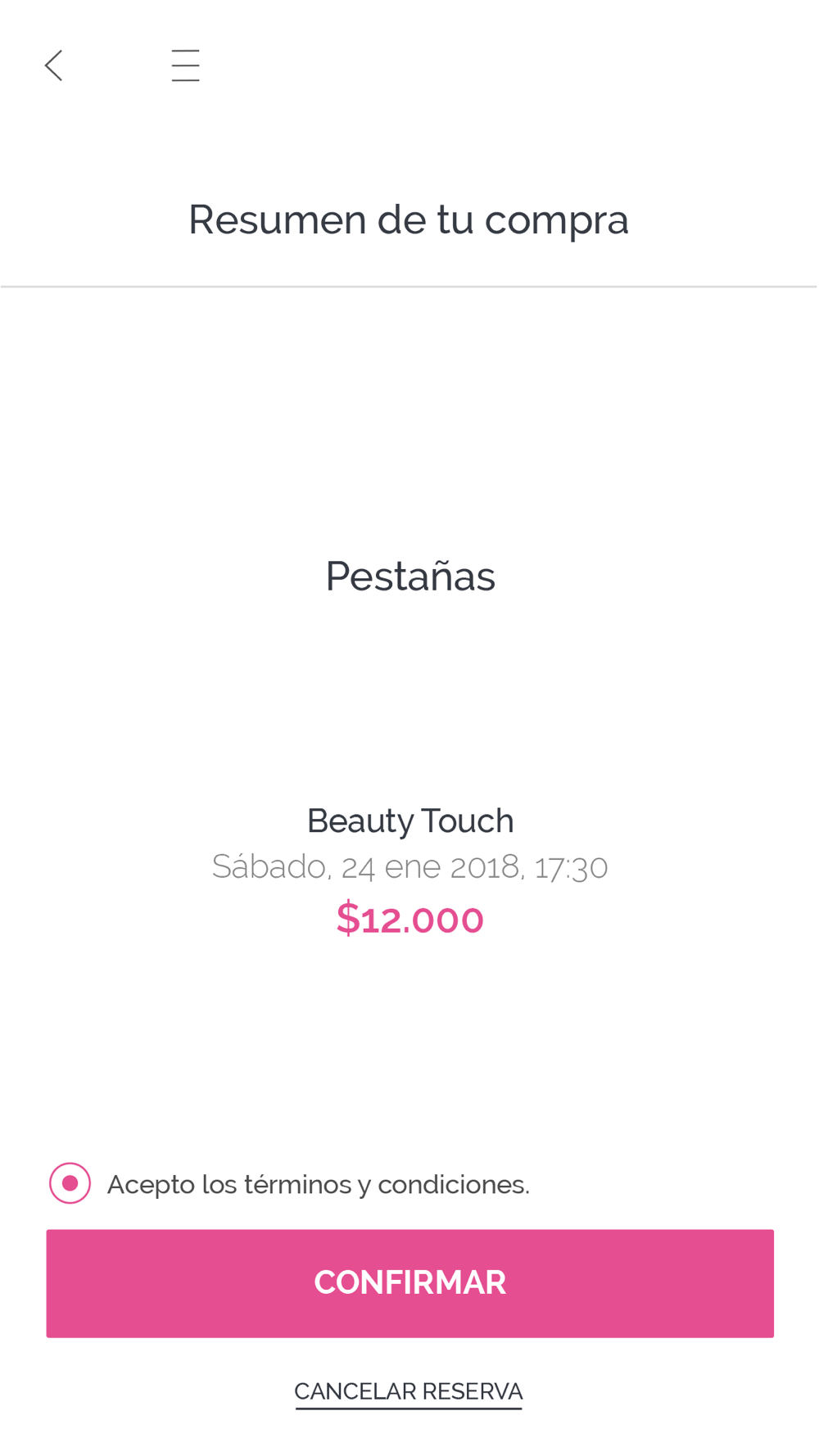Click the CONFIRMAR button

(409, 1282)
